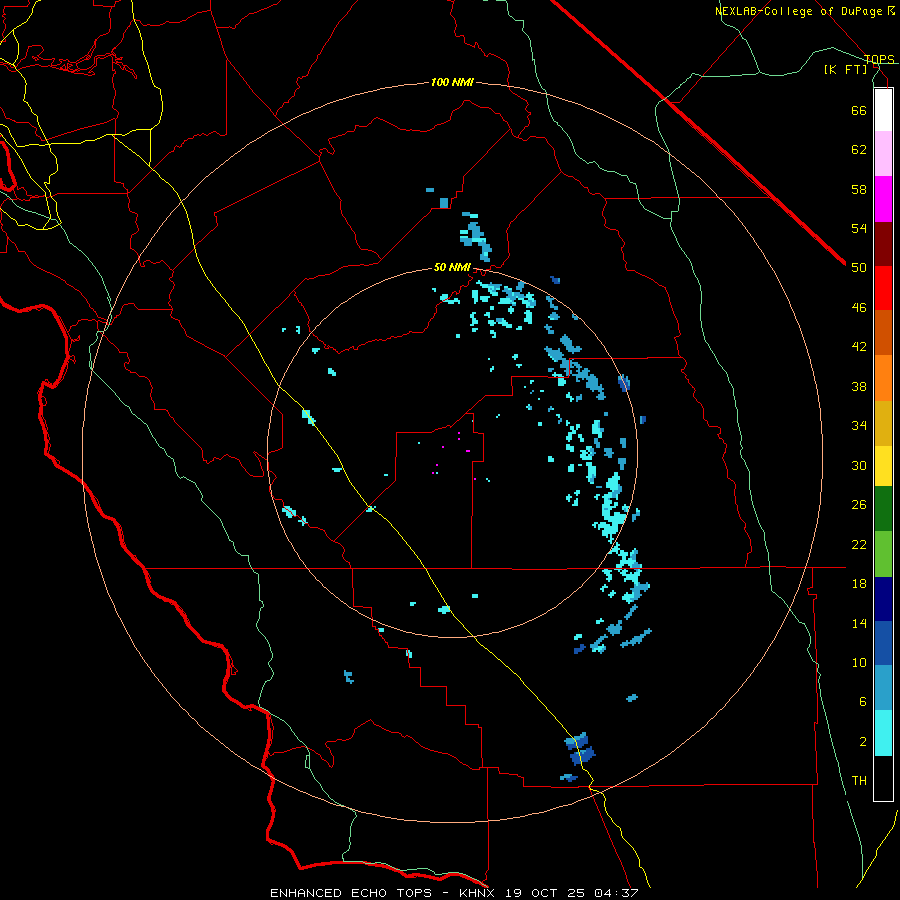Click the 38 value on the legend
The height and width of the screenshot is (900, 900).
[x=859, y=386]
